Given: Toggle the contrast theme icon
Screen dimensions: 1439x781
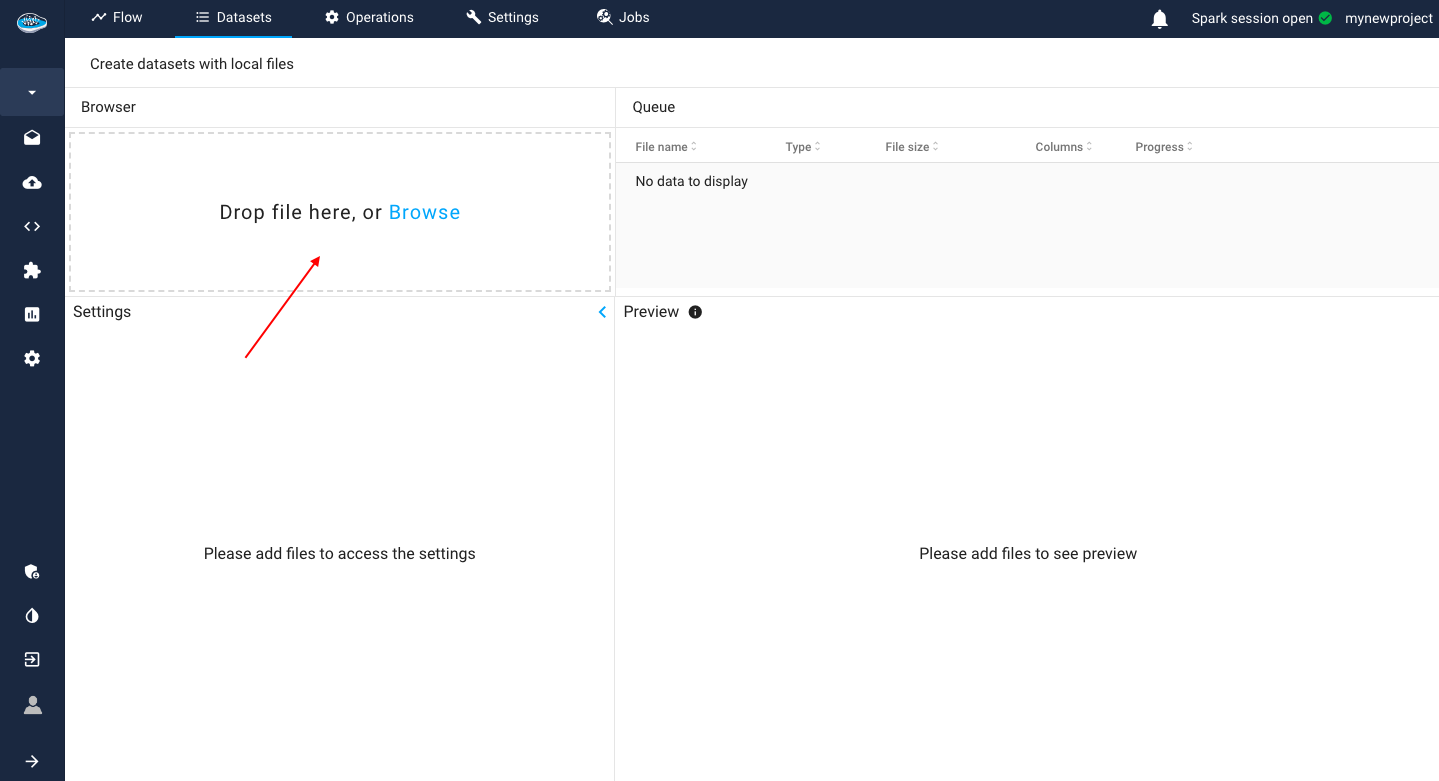Looking at the screenshot, I should [x=32, y=616].
